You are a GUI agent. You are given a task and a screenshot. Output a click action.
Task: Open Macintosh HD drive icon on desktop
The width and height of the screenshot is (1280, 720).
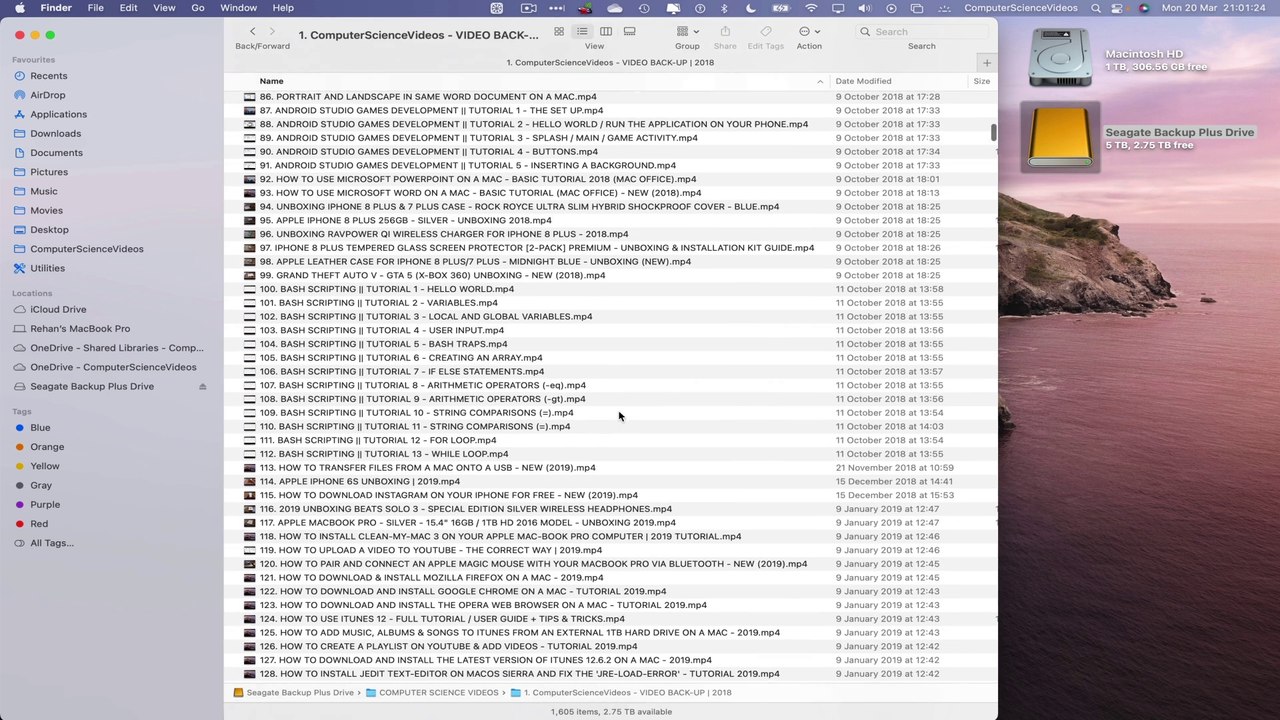click(1059, 59)
